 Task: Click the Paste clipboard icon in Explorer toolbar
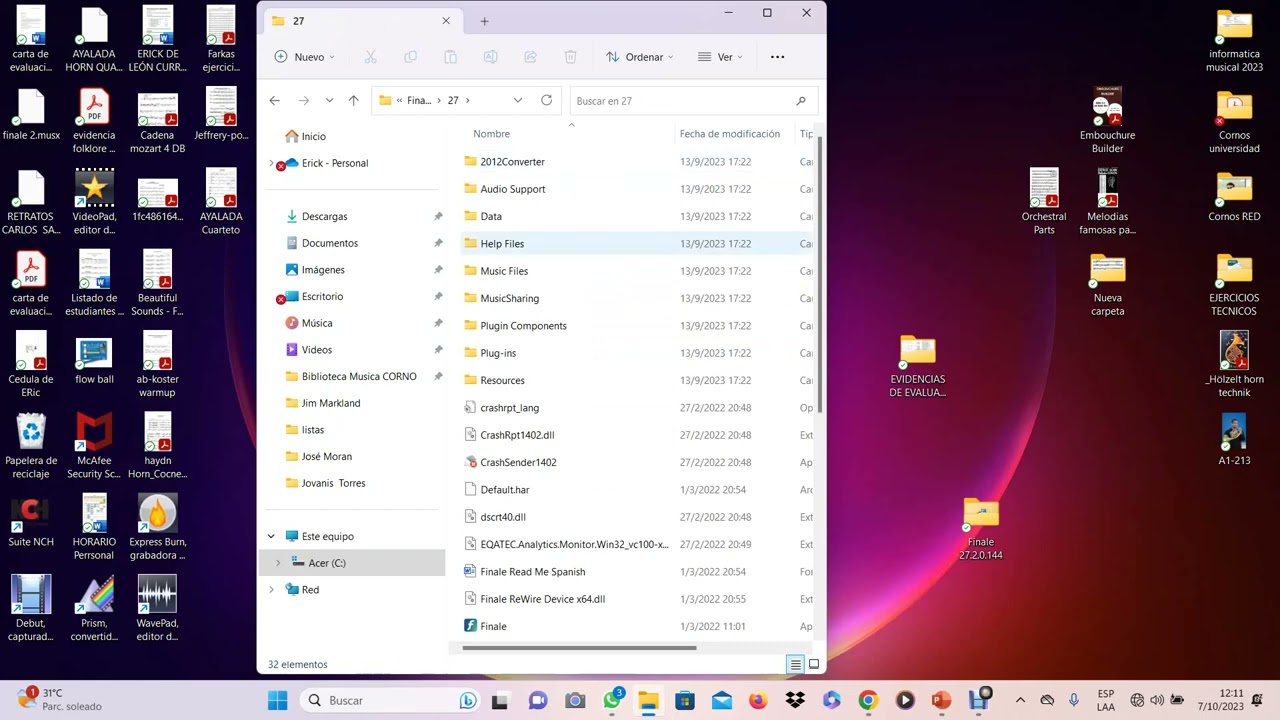point(450,57)
